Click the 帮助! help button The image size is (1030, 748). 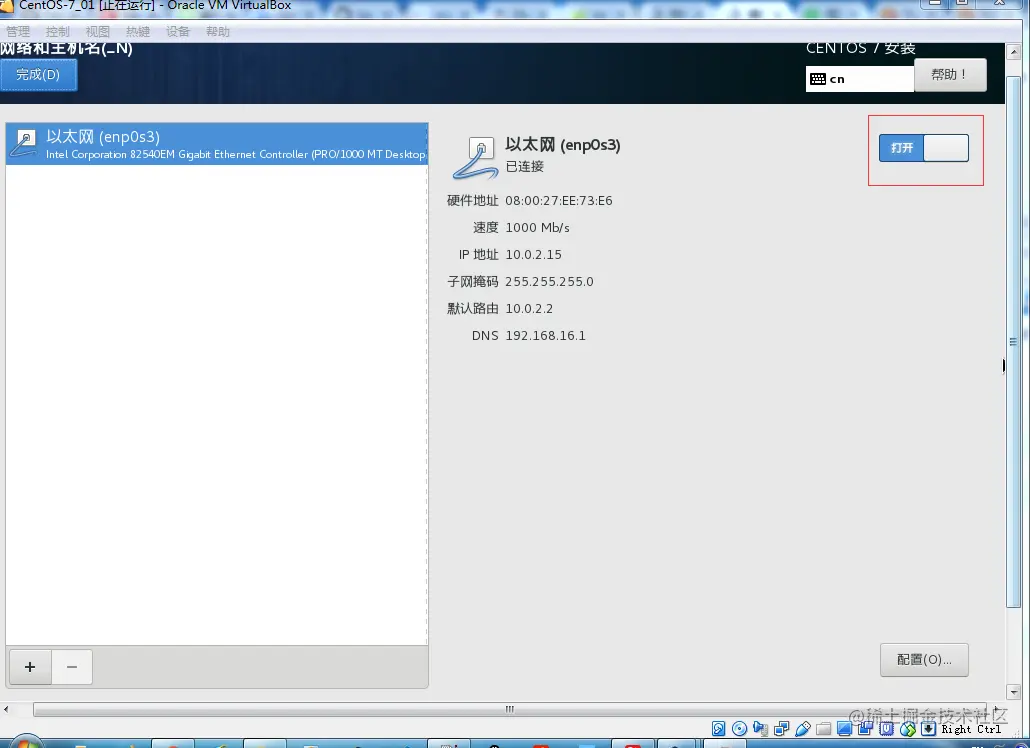[x=950, y=75]
